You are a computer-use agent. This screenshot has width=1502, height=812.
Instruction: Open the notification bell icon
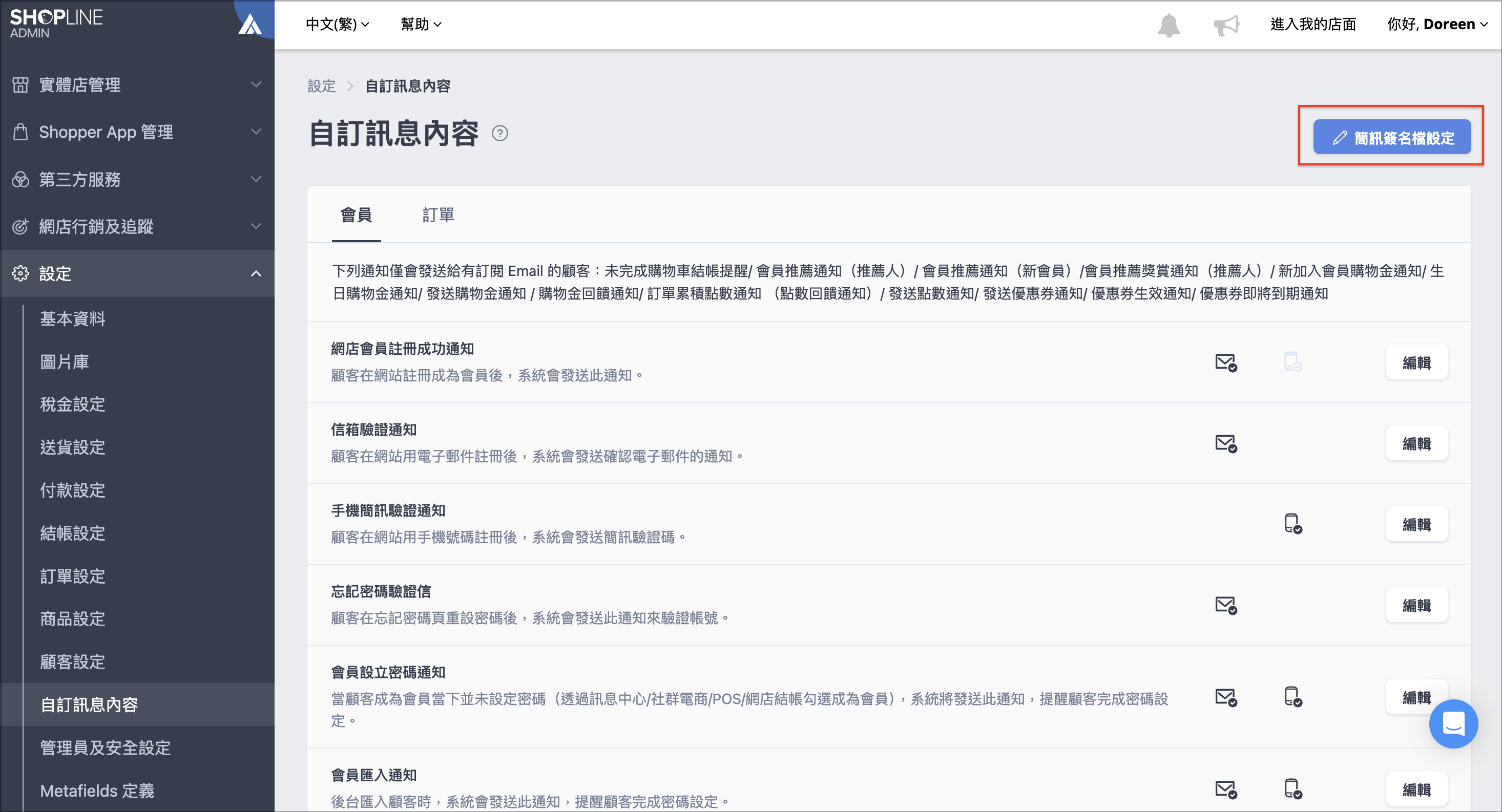pyautogui.click(x=1169, y=25)
